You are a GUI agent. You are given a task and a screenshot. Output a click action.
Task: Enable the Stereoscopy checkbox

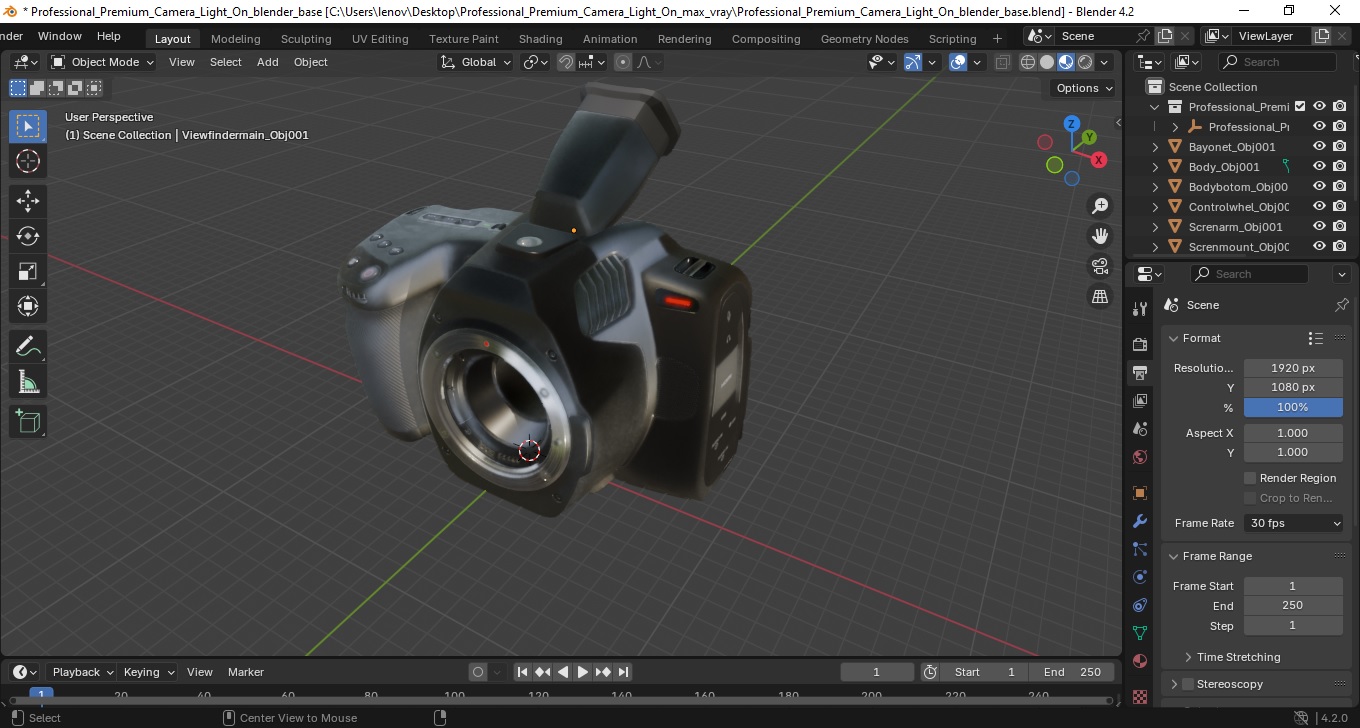click(1188, 684)
